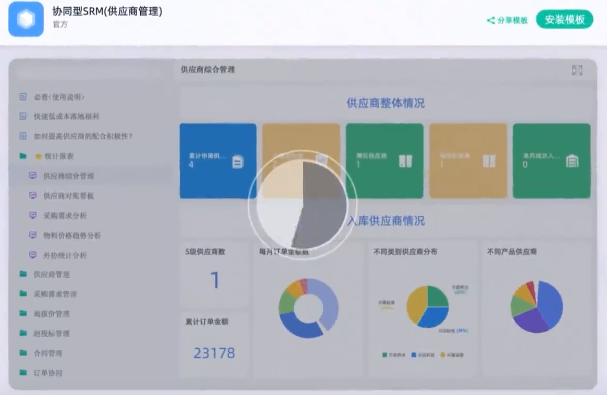Click the 累计订单金额 card title
This screenshot has width=607, height=395.
click(x=207, y=322)
